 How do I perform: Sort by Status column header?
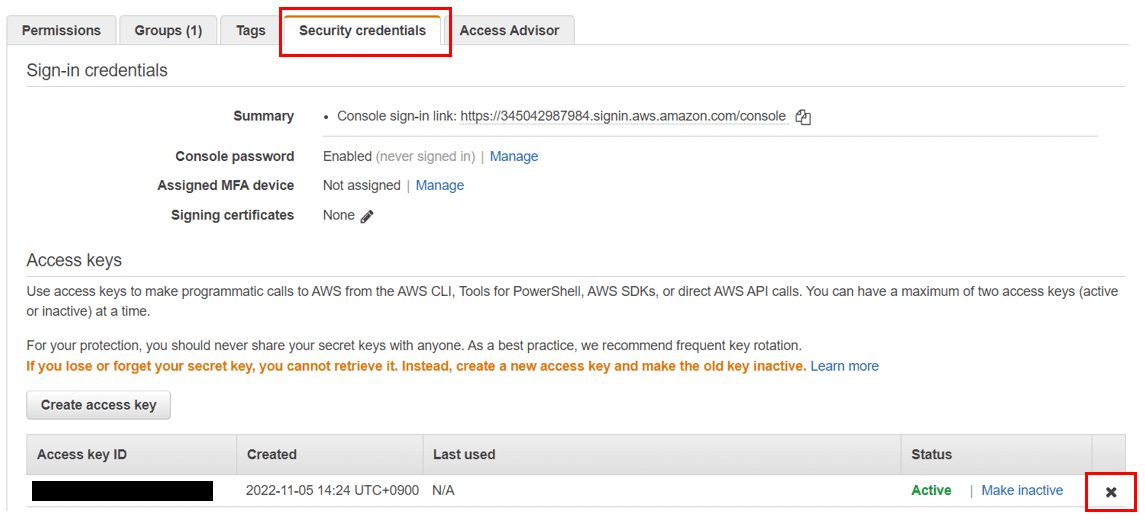tap(932, 454)
